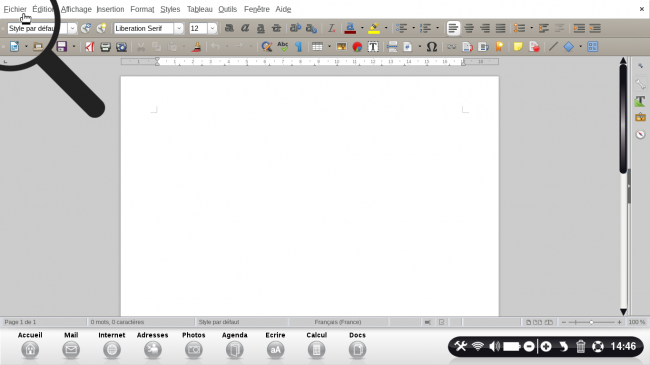The image size is (650, 365).
Task: Apply superscript to text
Action: (295, 28)
